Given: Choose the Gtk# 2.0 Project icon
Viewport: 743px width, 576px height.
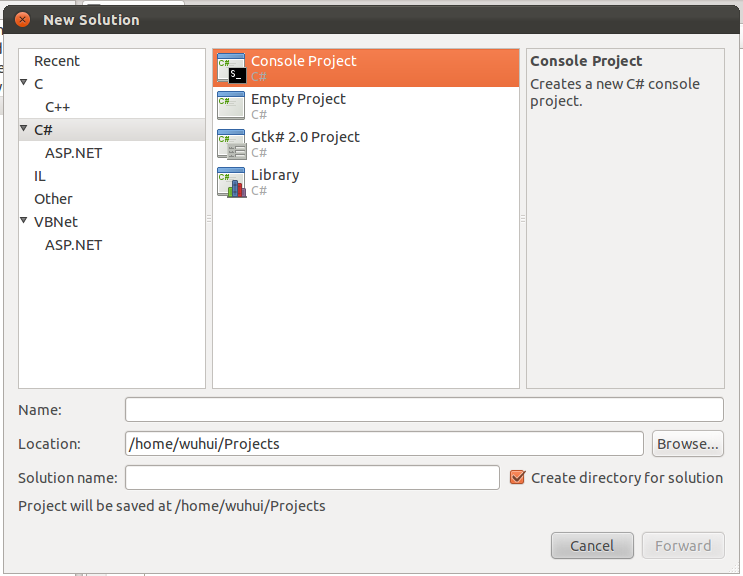Looking at the screenshot, I should [x=231, y=144].
